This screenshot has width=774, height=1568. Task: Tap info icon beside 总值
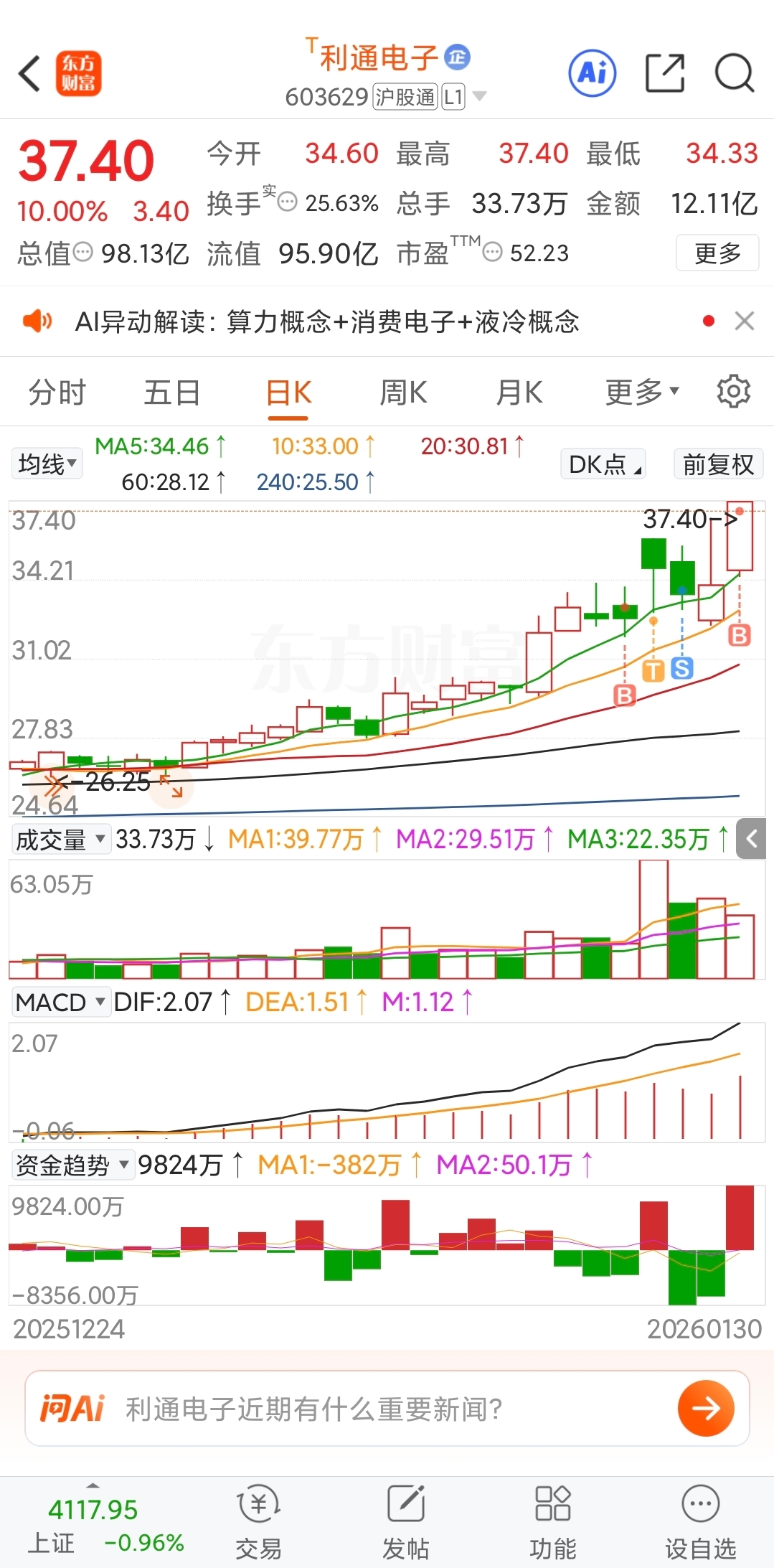[x=83, y=252]
